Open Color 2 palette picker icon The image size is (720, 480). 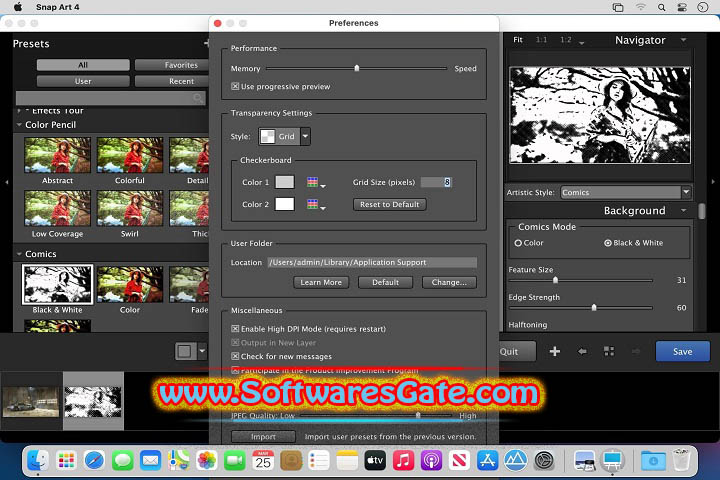[x=313, y=204]
